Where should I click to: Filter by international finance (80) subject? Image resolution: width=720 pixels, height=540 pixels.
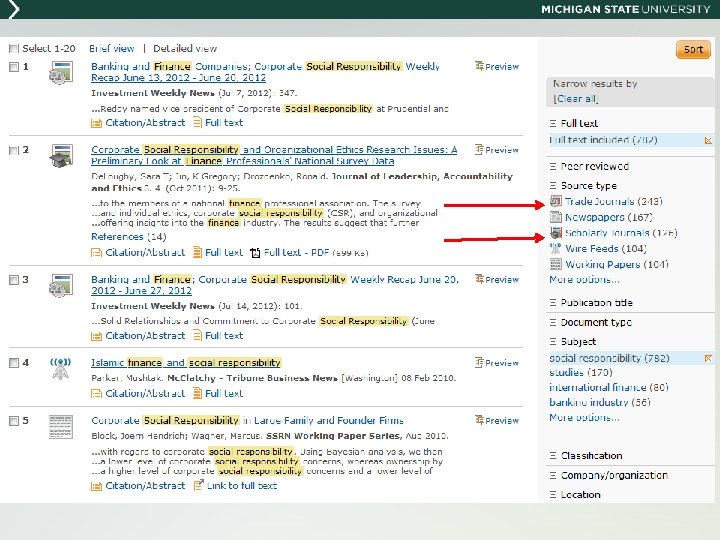click(609, 388)
